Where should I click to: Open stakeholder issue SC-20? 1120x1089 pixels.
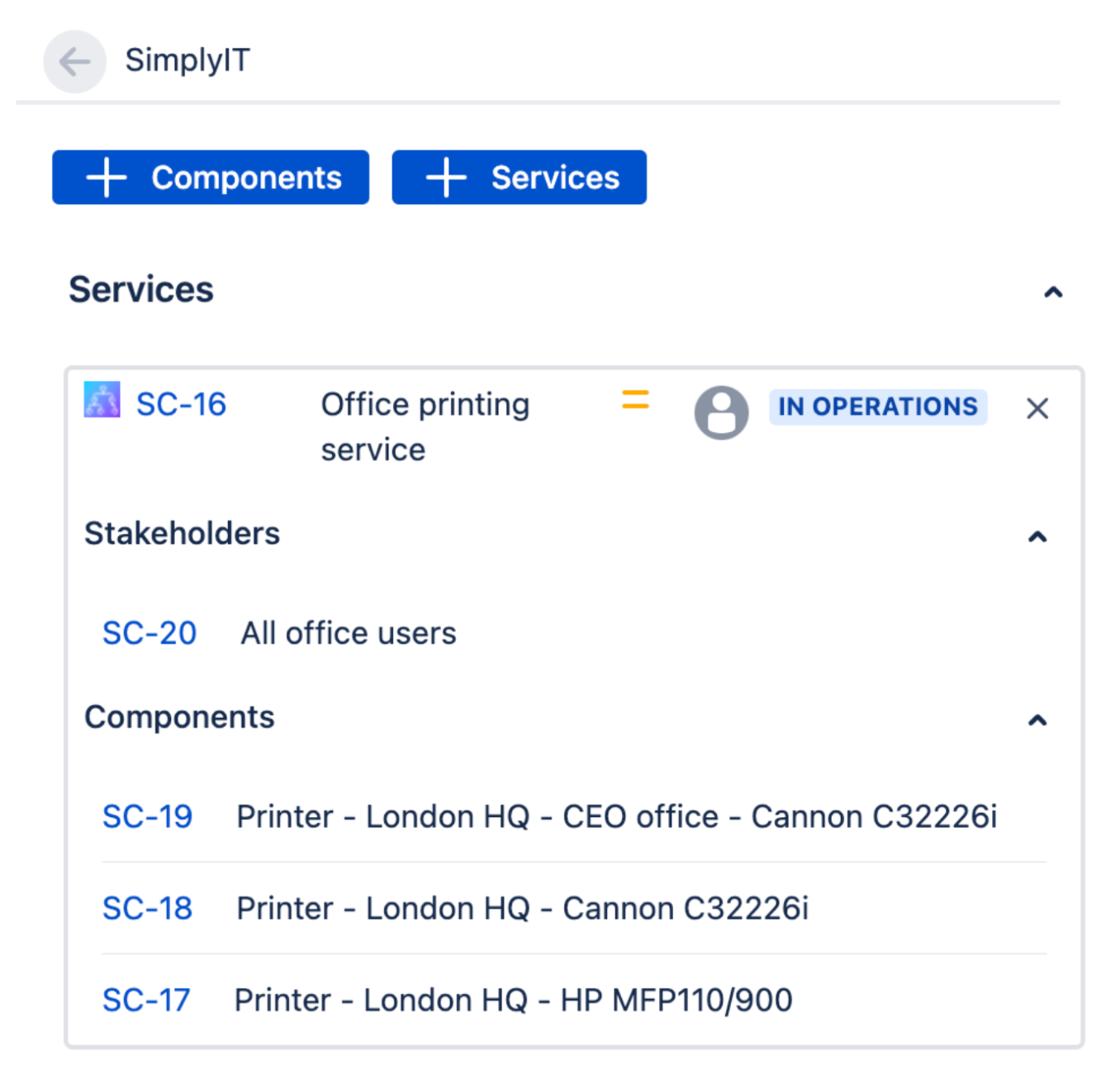point(149,633)
